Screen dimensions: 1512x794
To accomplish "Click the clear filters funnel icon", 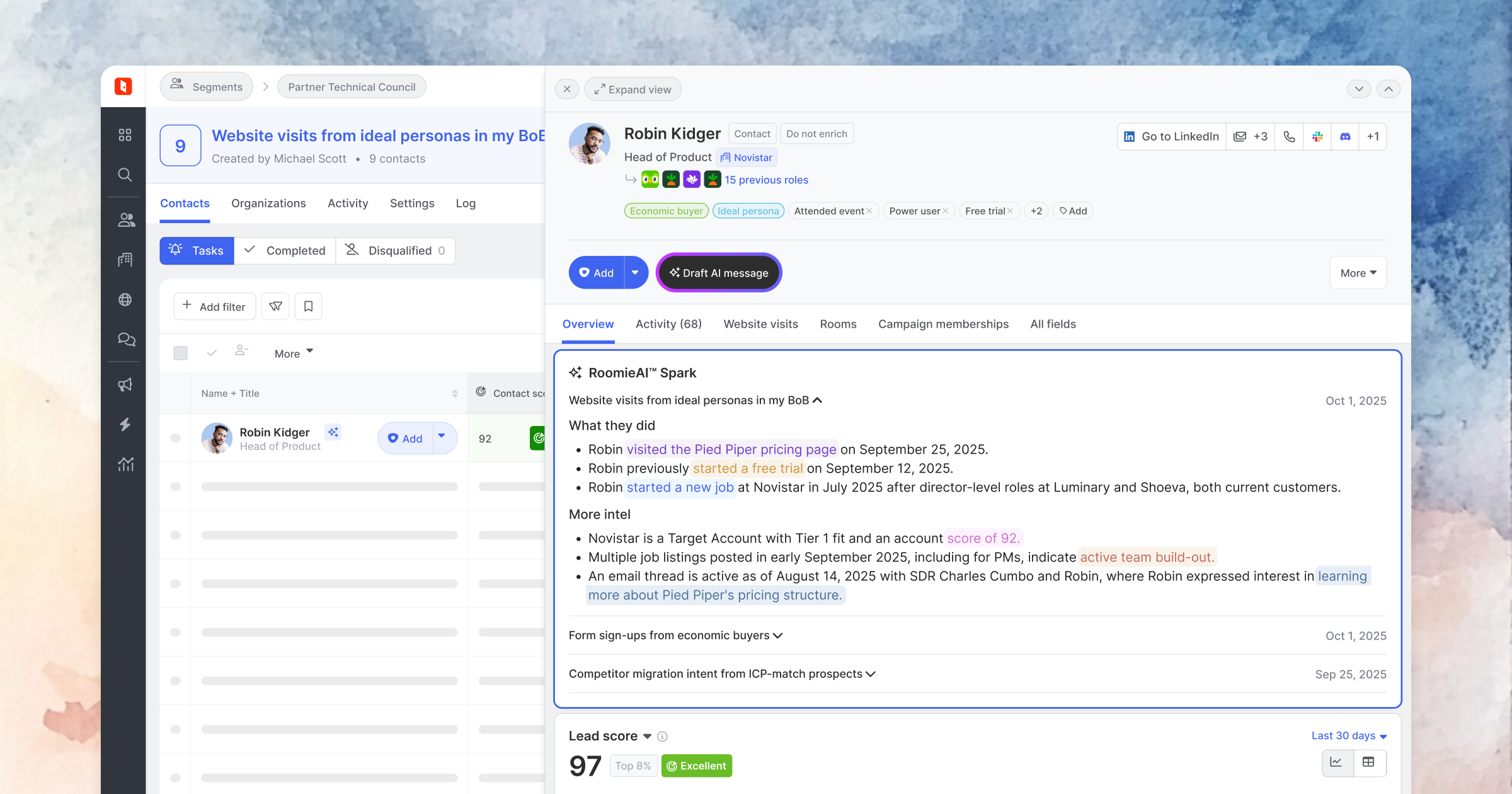I will [275, 306].
